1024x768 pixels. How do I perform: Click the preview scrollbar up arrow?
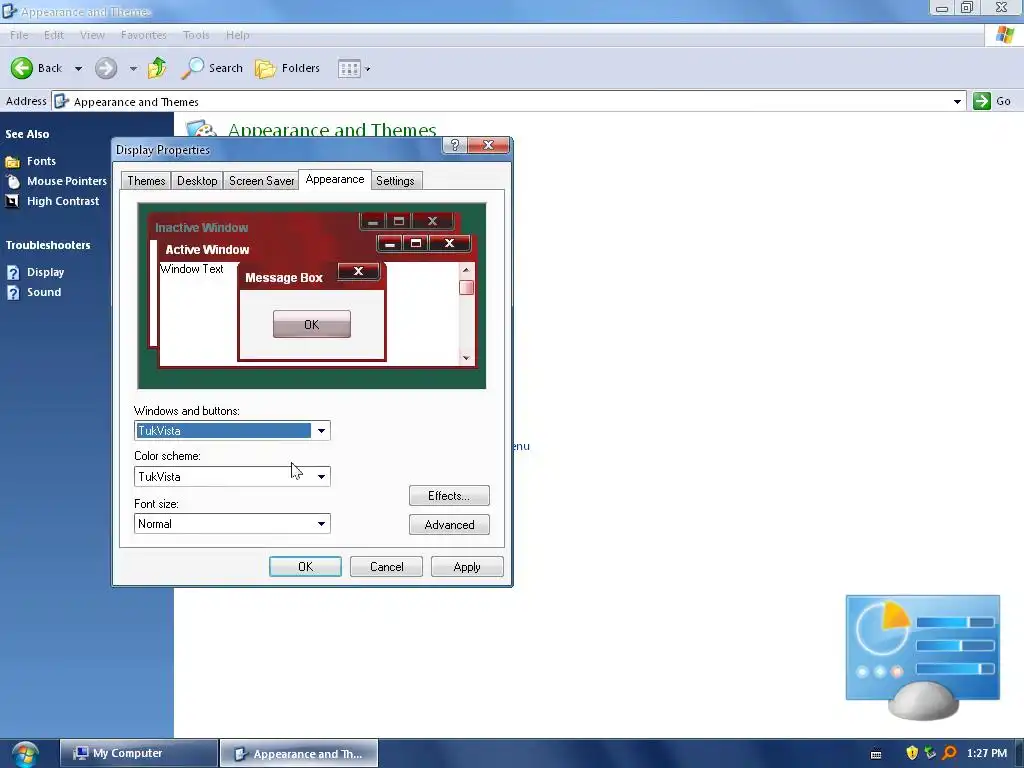466,270
